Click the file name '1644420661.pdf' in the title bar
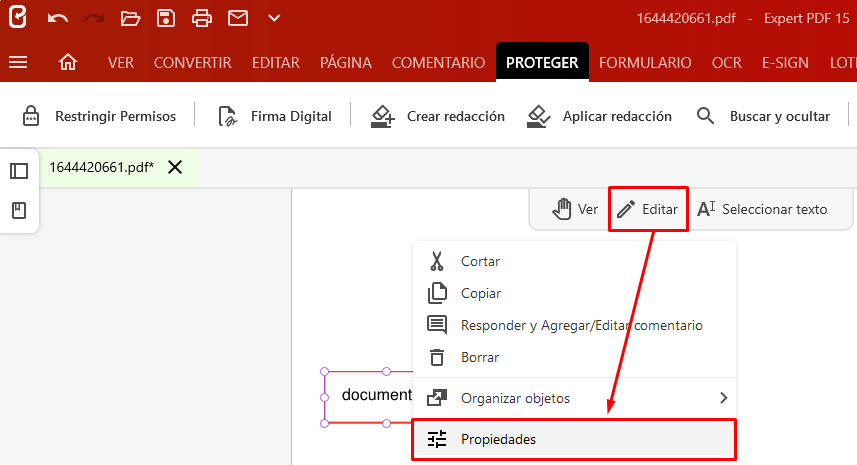Image resolution: width=857 pixels, height=465 pixels. pyautogui.click(x=686, y=18)
